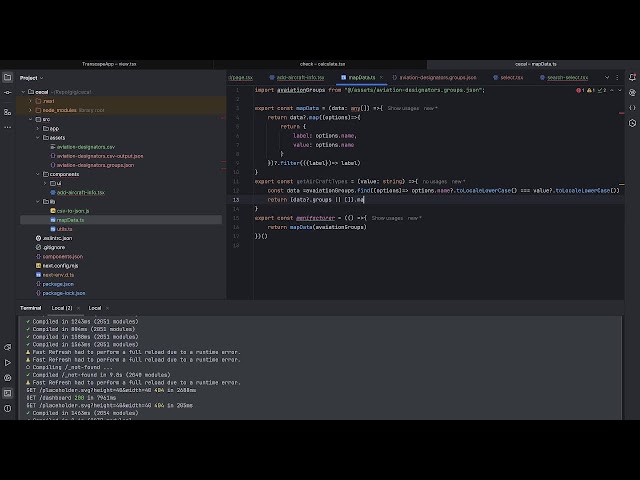
Task: Open the AI Assistant icon in right sidebar
Action: 632,93
